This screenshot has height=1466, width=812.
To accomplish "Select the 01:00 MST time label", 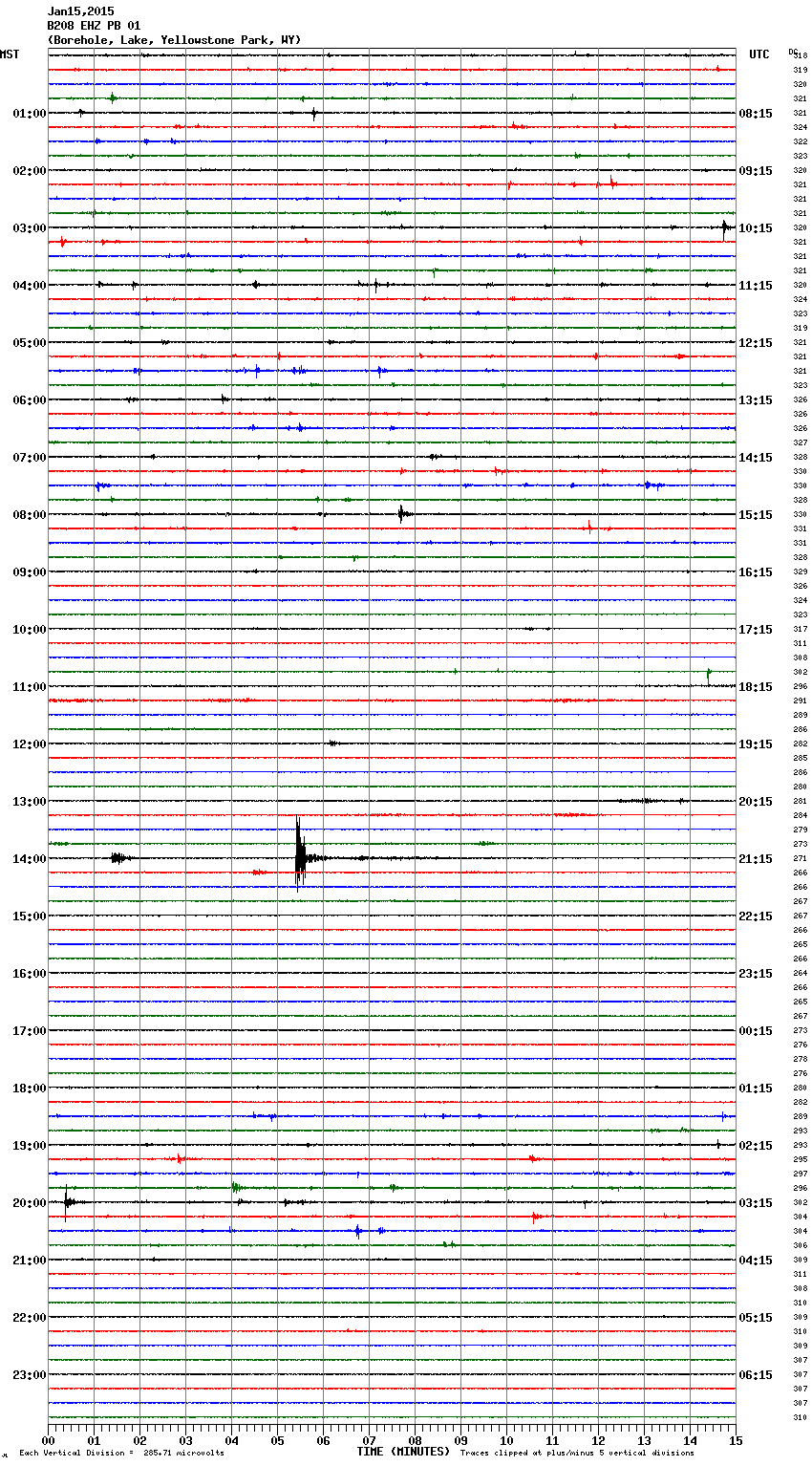I will pyautogui.click(x=30, y=114).
